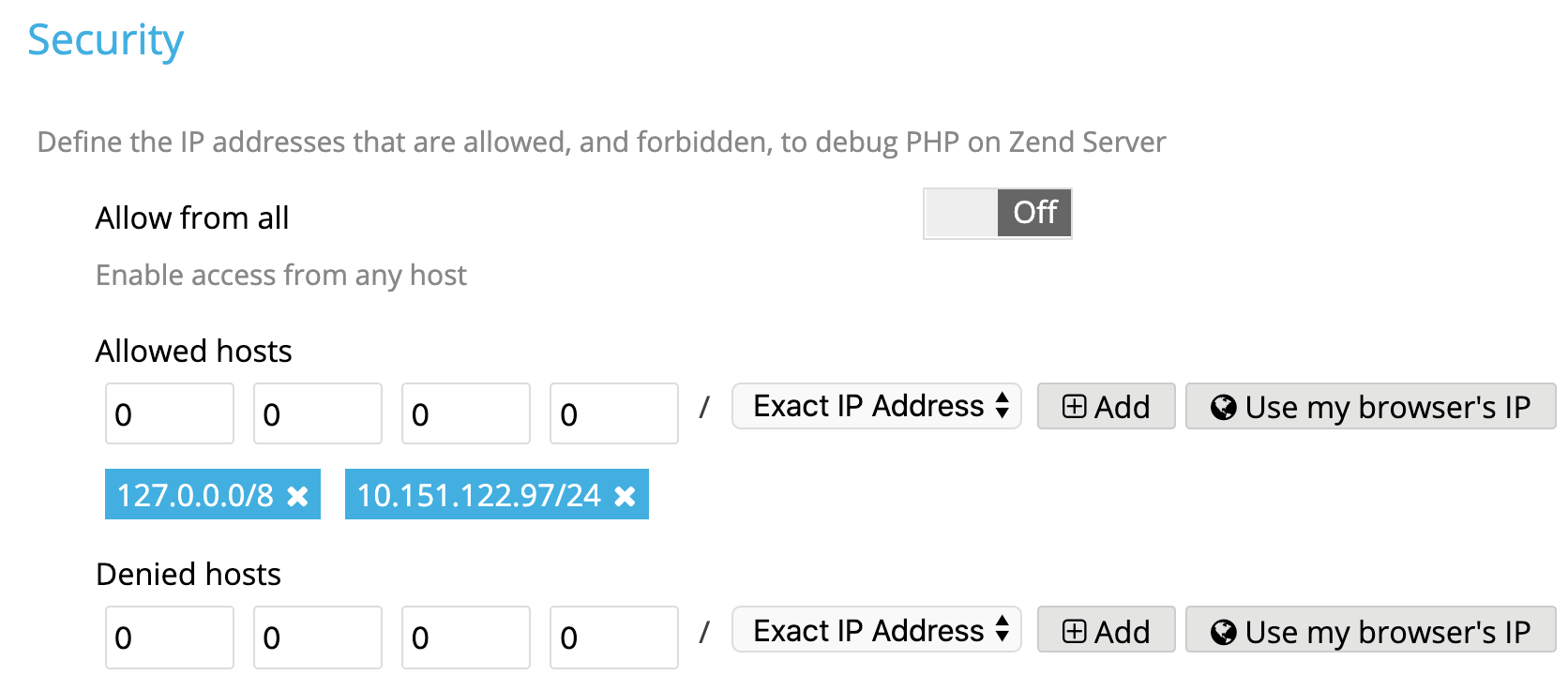Select the 10.151.122.97/24 host tag

pyautogui.click(x=479, y=495)
